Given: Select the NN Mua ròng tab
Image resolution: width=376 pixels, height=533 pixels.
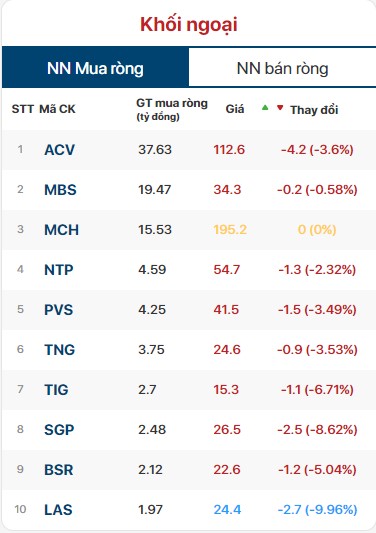Looking at the screenshot, I should tap(95, 68).
